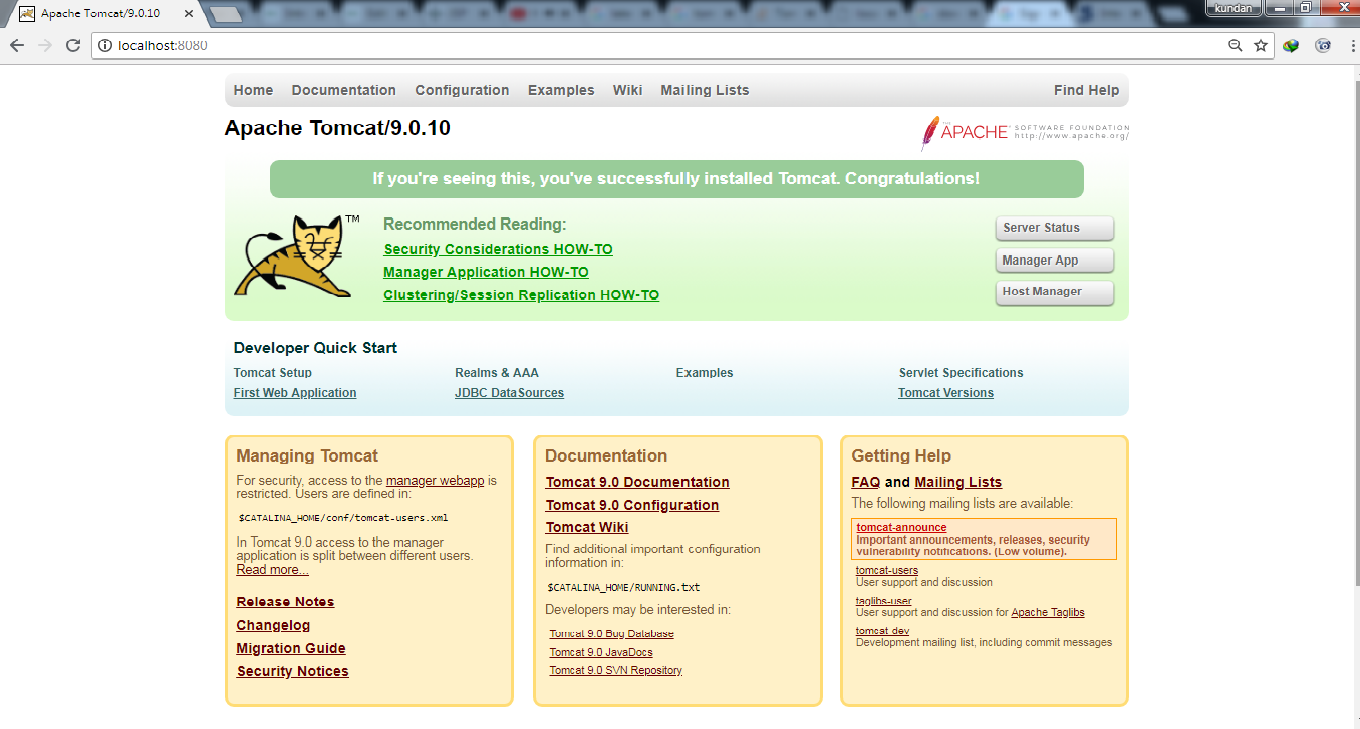
Task: Open Tomcat Versions link
Action: click(946, 393)
